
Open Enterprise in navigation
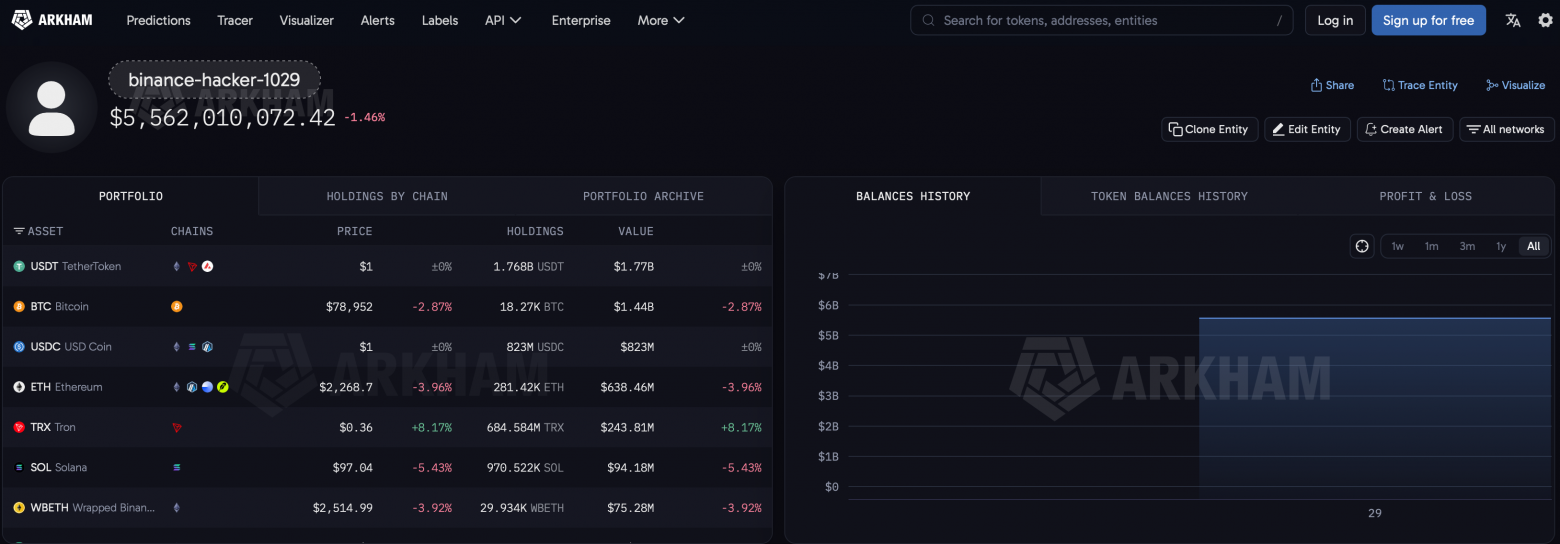click(581, 20)
